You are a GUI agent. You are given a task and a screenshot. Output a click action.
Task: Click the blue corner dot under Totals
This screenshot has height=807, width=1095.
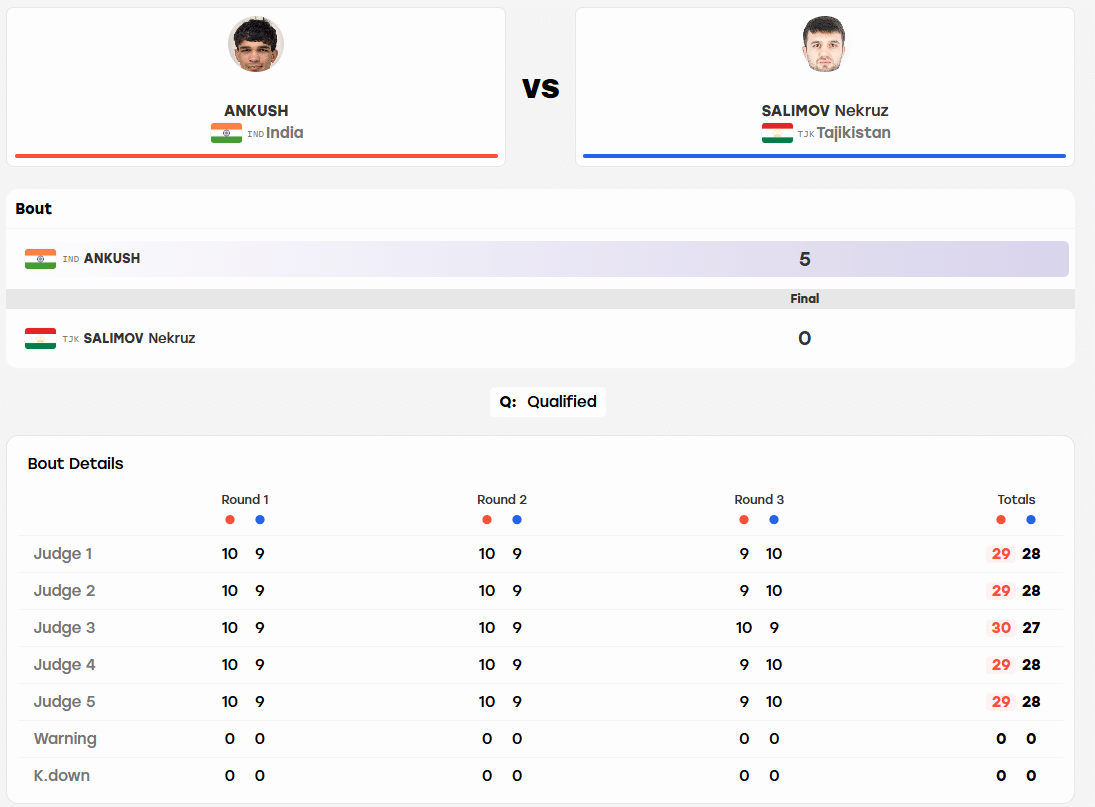[1031, 519]
